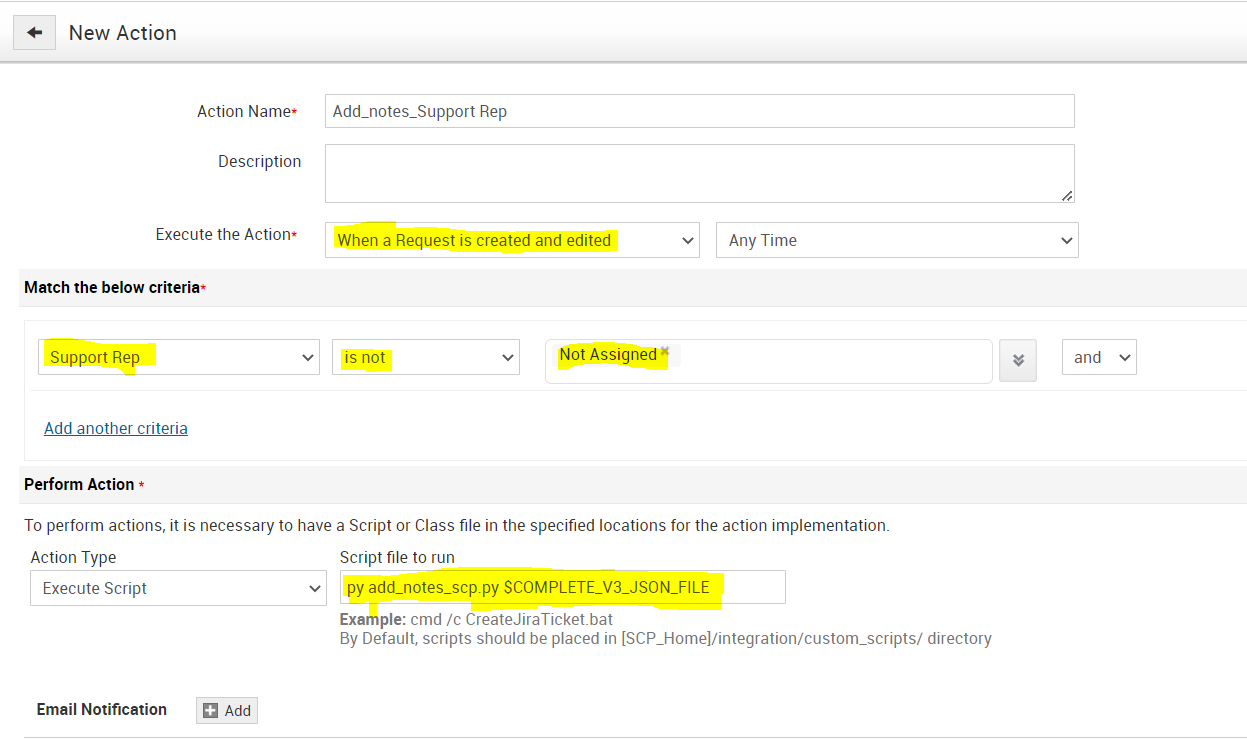Click inside the Description text area
The height and width of the screenshot is (739, 1247).
click(x=699, y=172)
